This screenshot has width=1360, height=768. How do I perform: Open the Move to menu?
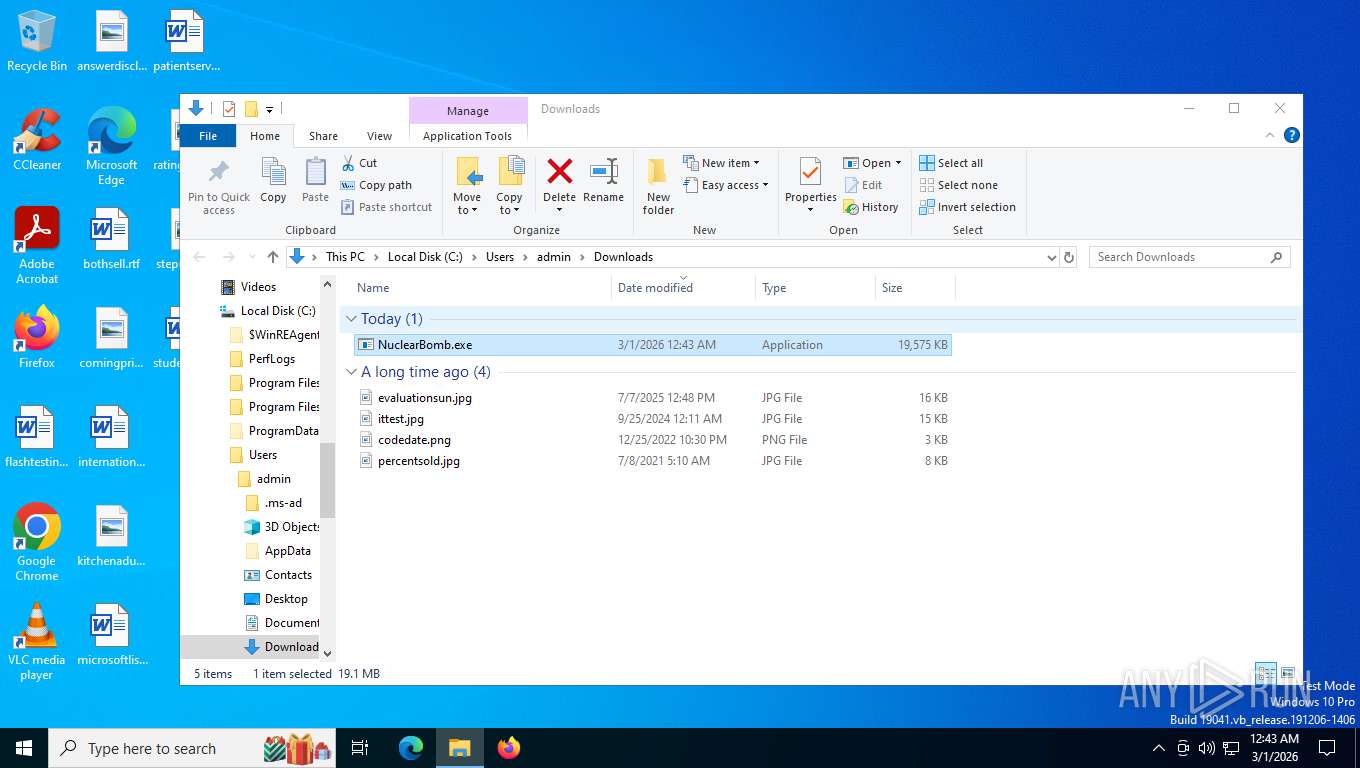(x=467, y=186)
